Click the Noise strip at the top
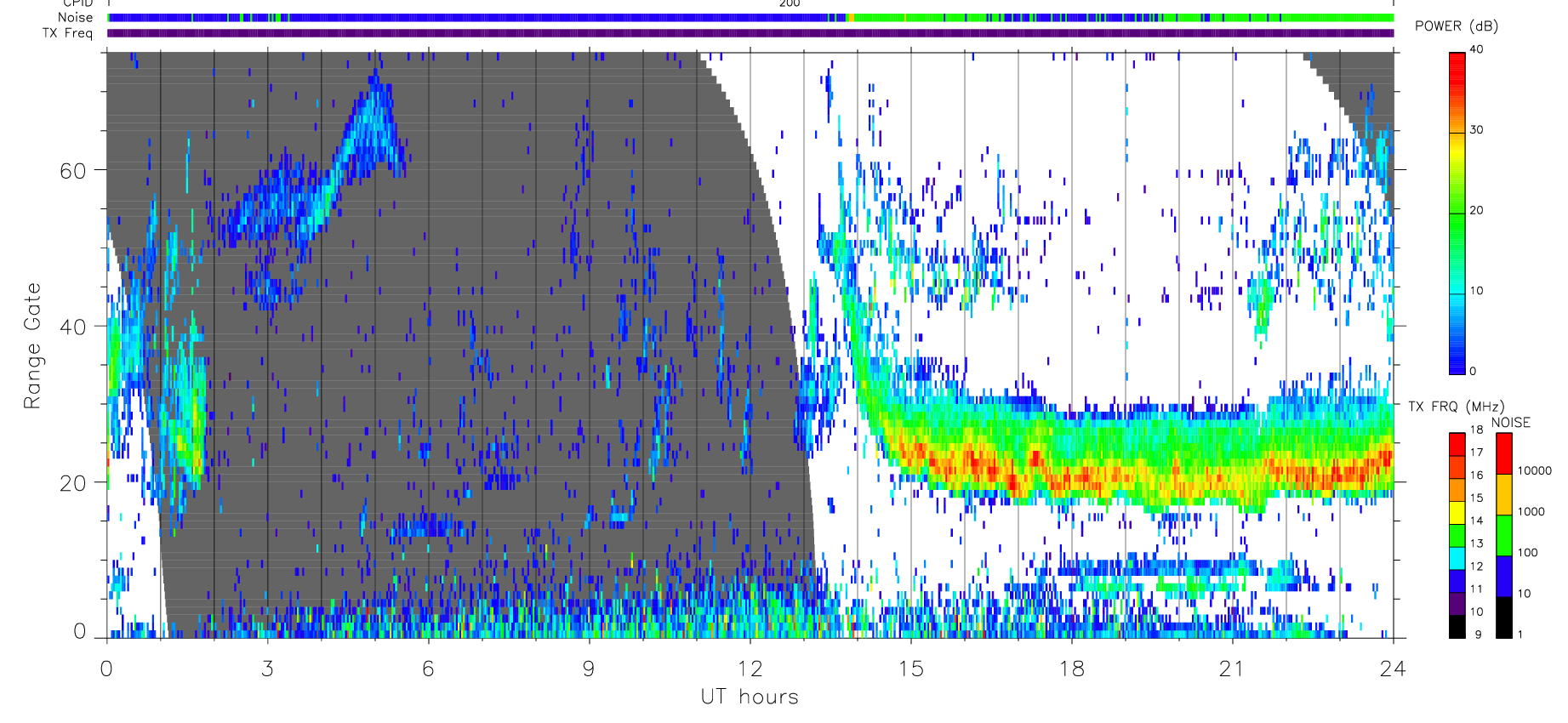 pyautogui.click(x=750, y=18)
